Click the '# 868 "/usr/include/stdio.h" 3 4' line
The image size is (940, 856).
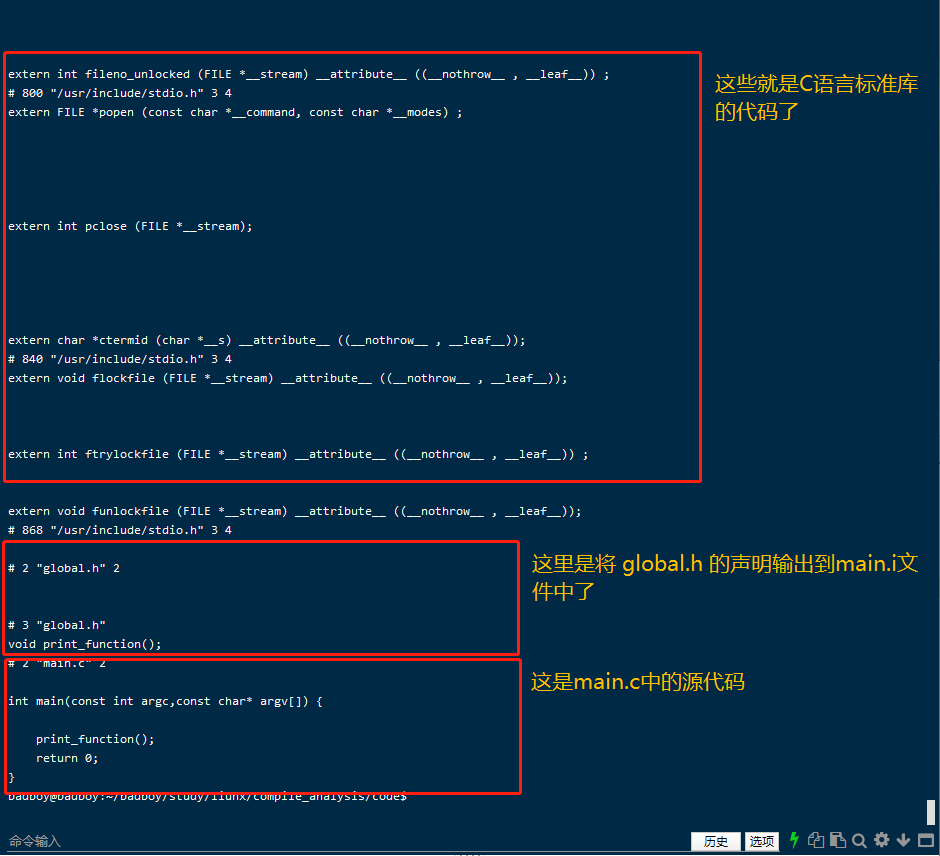120,530
